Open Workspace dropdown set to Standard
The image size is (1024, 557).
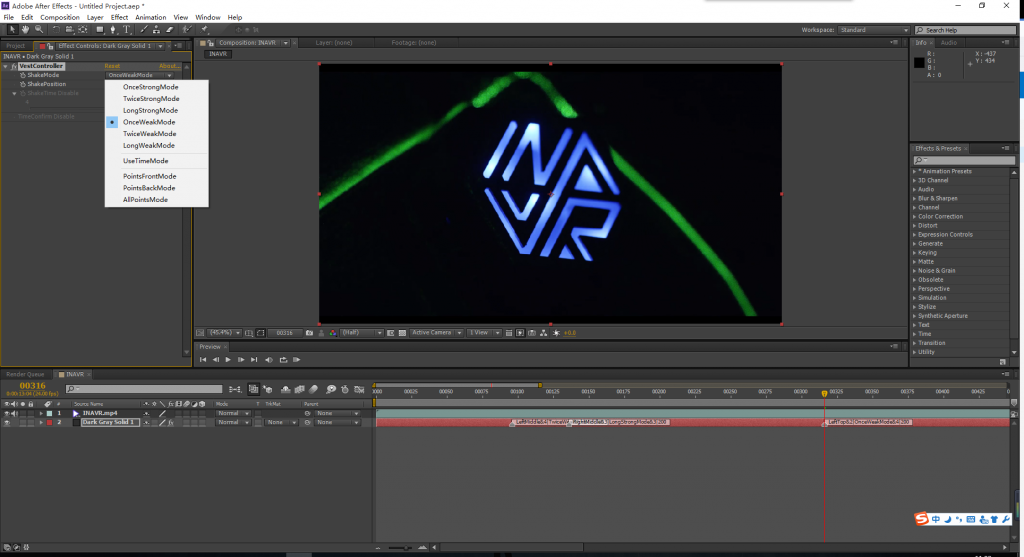[x=874, y=30]
